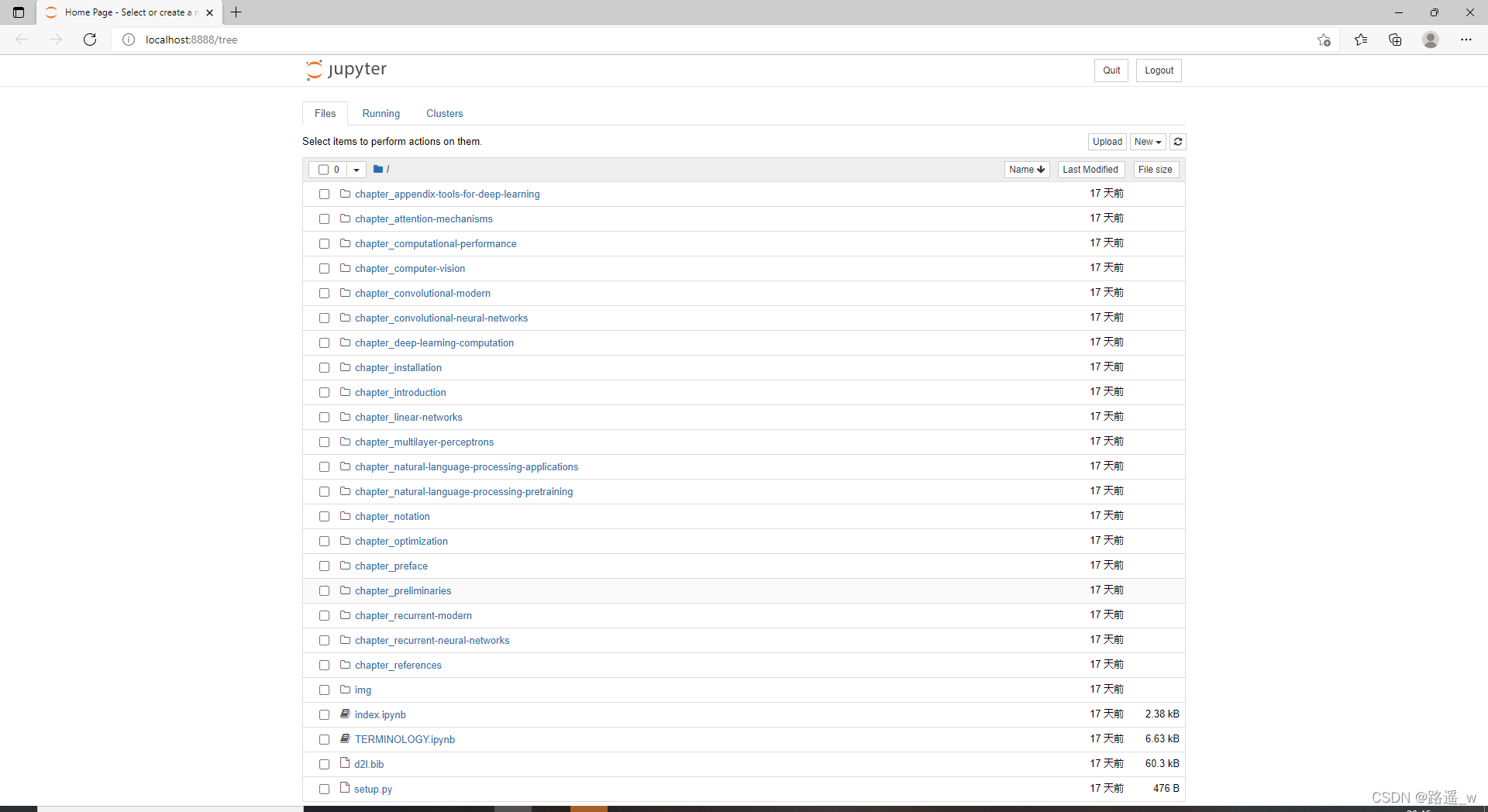Click the notebook icon for index.ipynb
The height and width of the screenshot is (812, 1488).
346,714
